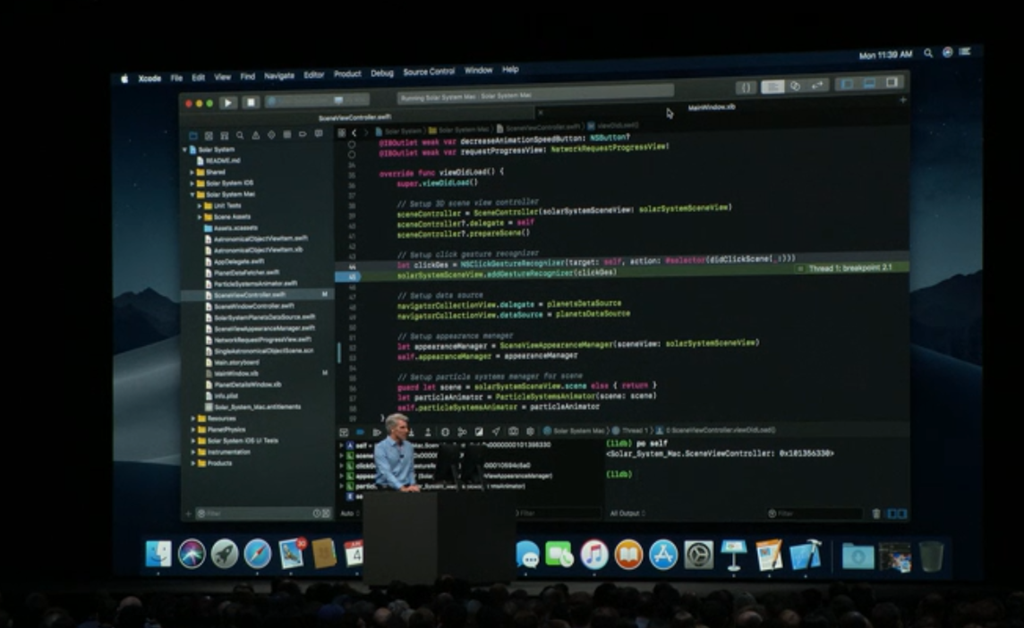This screenshot has width=1024, height=628.
Task: Expand the Resources folder
Action: 193,418
